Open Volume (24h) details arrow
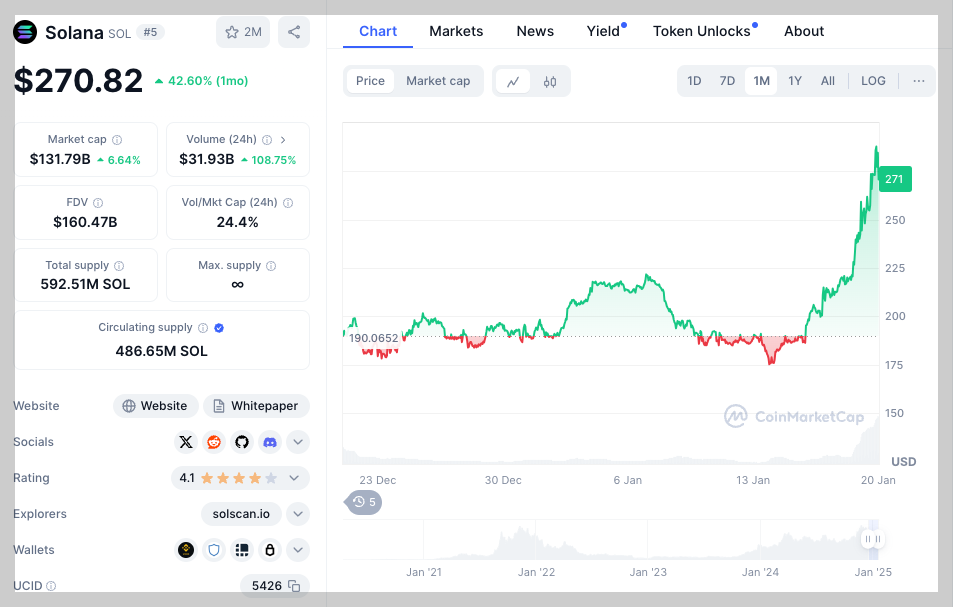The image size is (953, 607). (x=283, y=140)
